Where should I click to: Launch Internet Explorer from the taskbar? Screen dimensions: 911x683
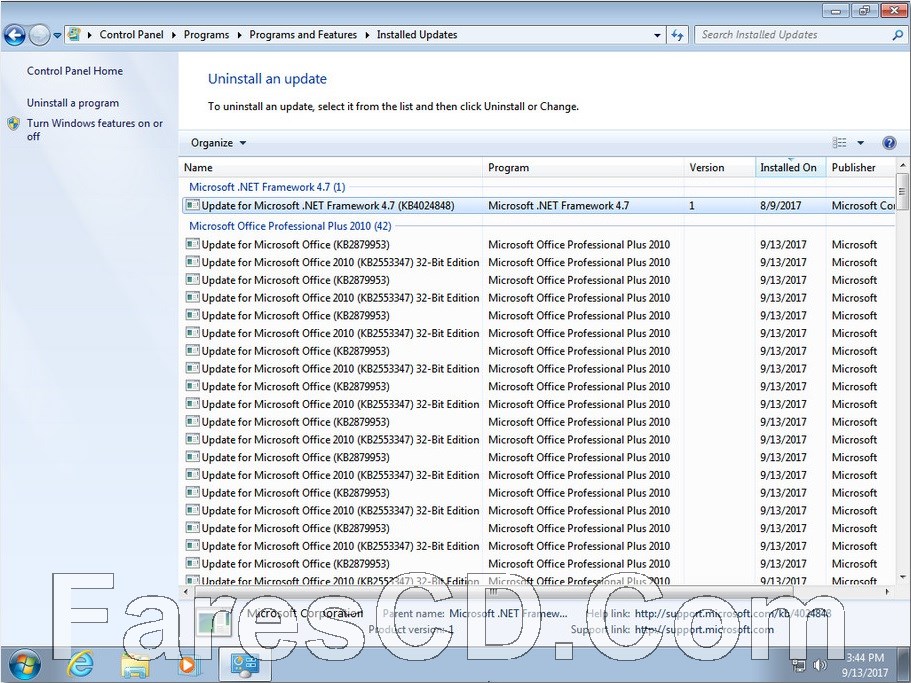81,665
